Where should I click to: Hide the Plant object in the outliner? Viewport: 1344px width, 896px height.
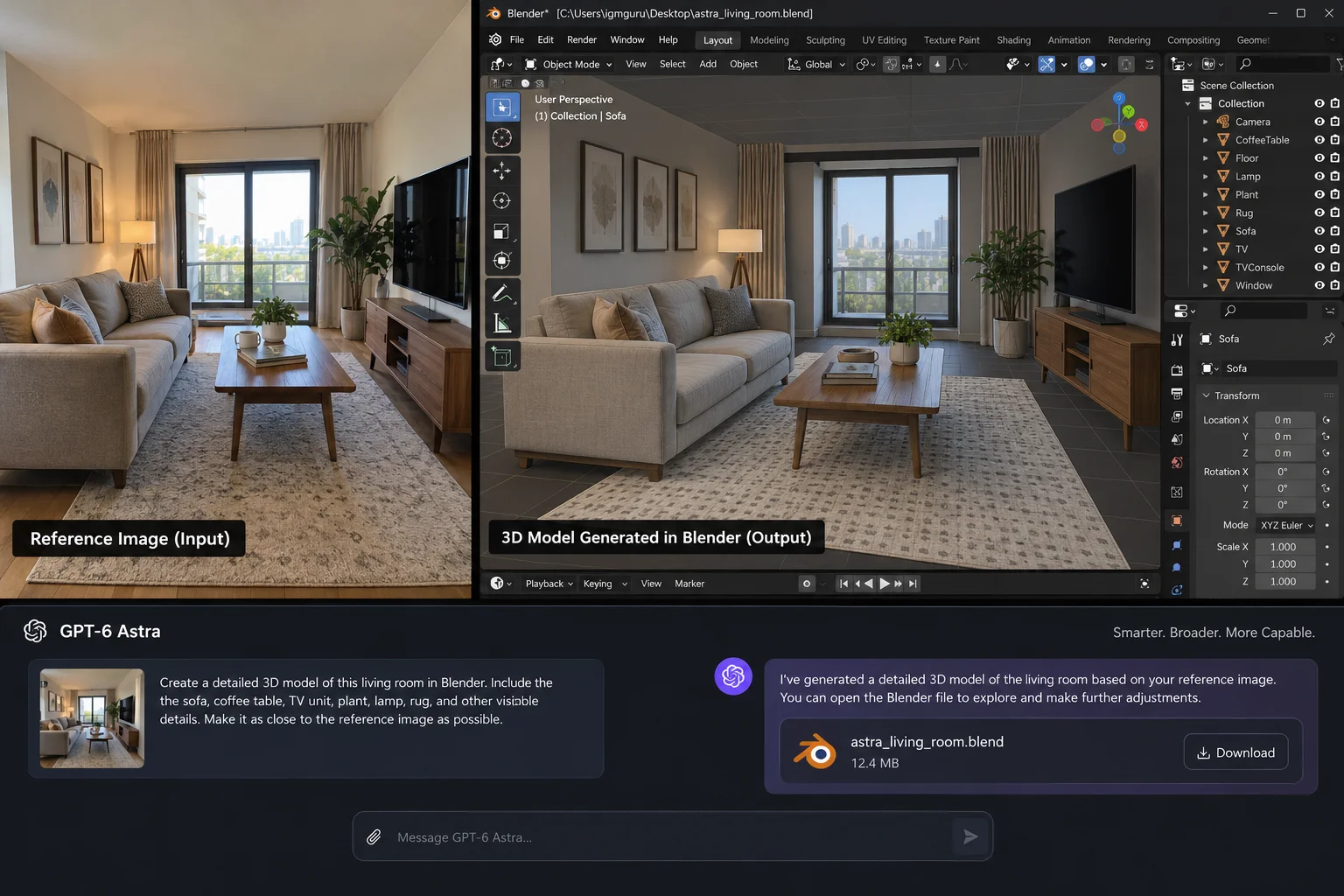pyautogui.click(x=1319, y=194)
